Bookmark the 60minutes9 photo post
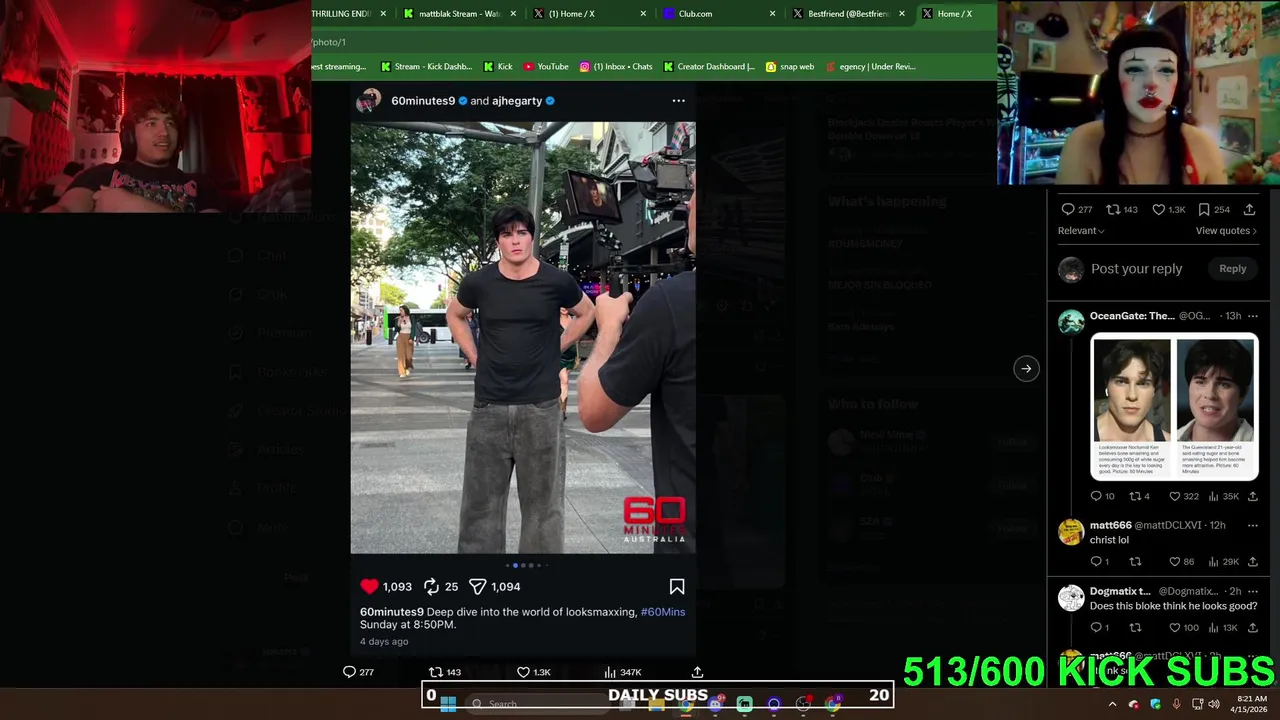This screenshot has width=1280, height=720. coord(677,587)
